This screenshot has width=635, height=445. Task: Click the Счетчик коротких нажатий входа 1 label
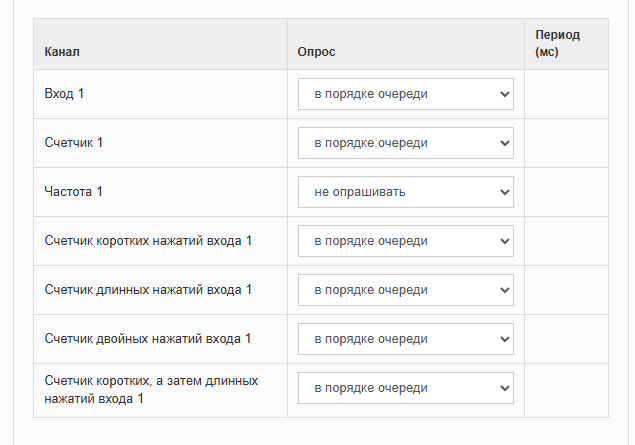click(148, 241)
